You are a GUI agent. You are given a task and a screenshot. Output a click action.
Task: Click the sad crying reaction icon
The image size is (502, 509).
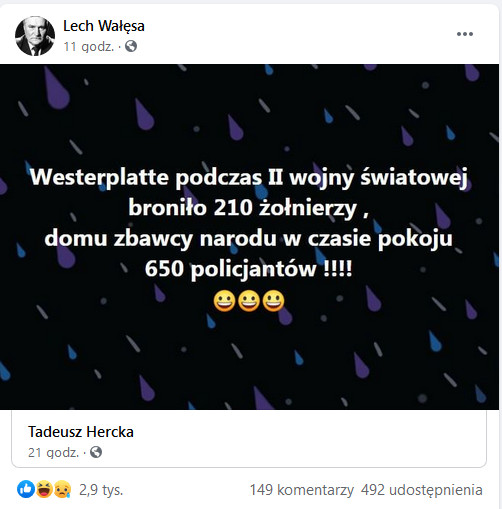pos(62,489)
